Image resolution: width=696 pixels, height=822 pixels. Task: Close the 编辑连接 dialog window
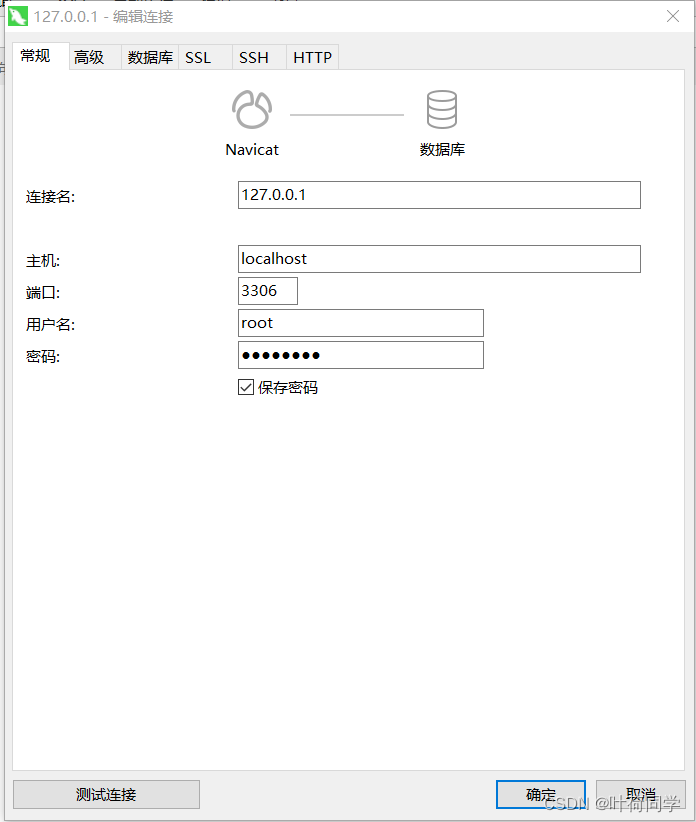pyautogui.click(x=673, y=16)
